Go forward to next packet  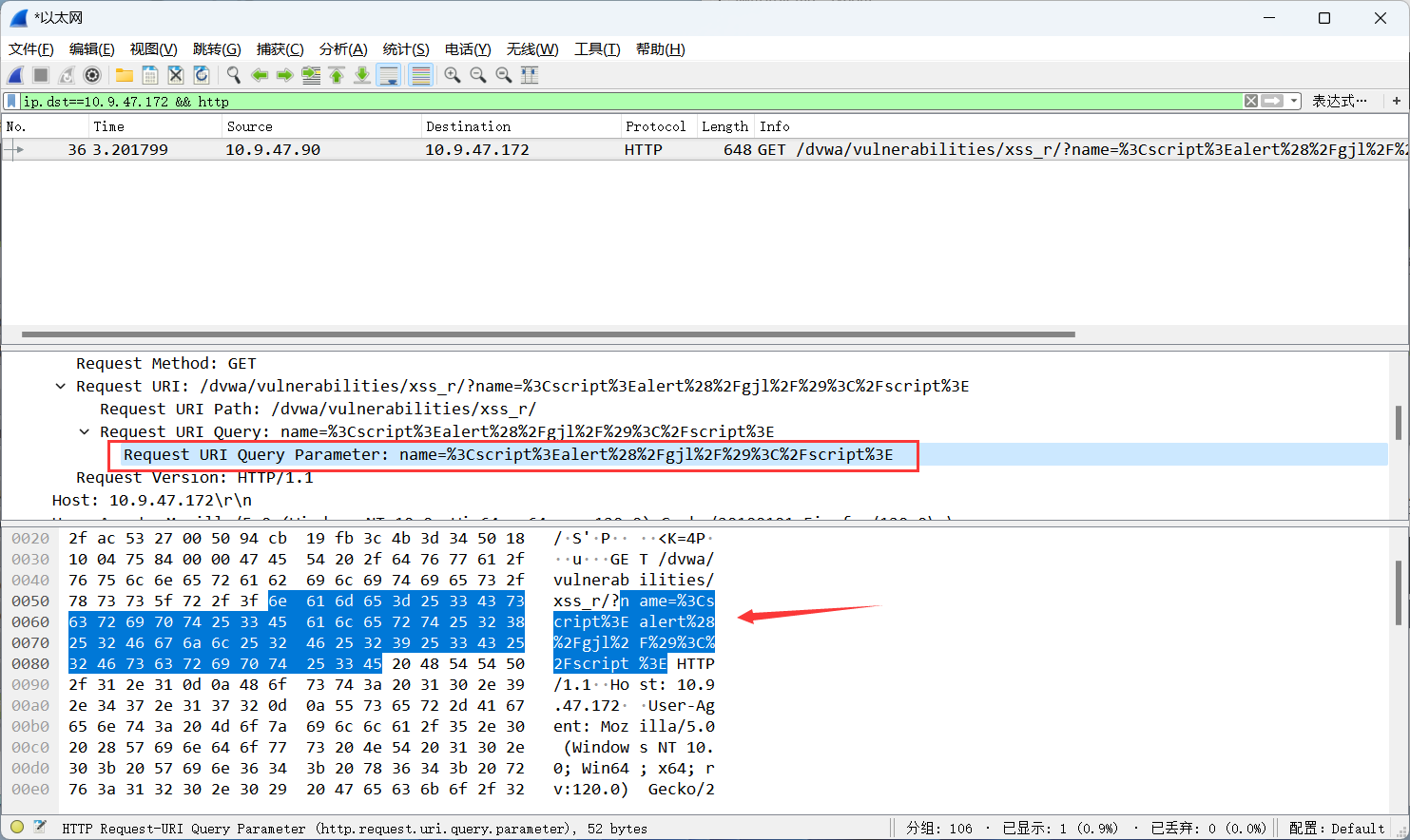[284, 75]
